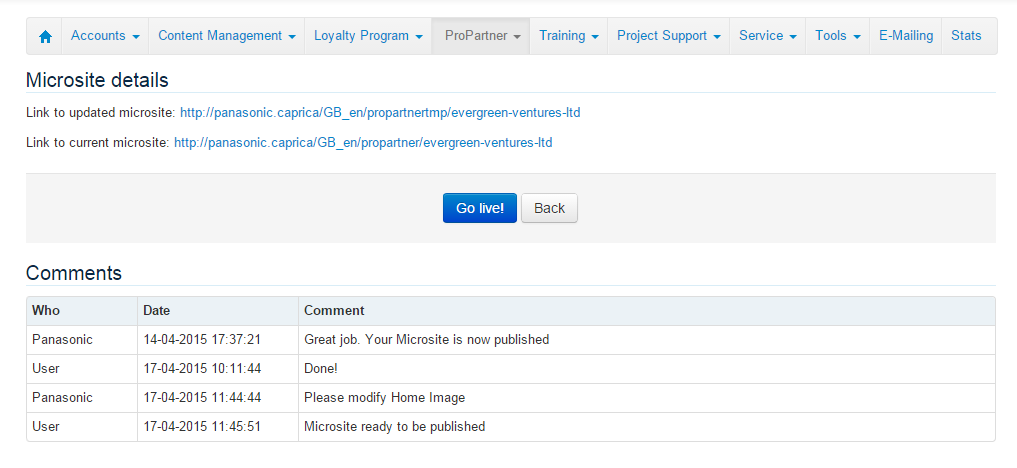Select 'Microsite ready to be published' comment
Screen dimensions: 1017x468
click(647, 427)
